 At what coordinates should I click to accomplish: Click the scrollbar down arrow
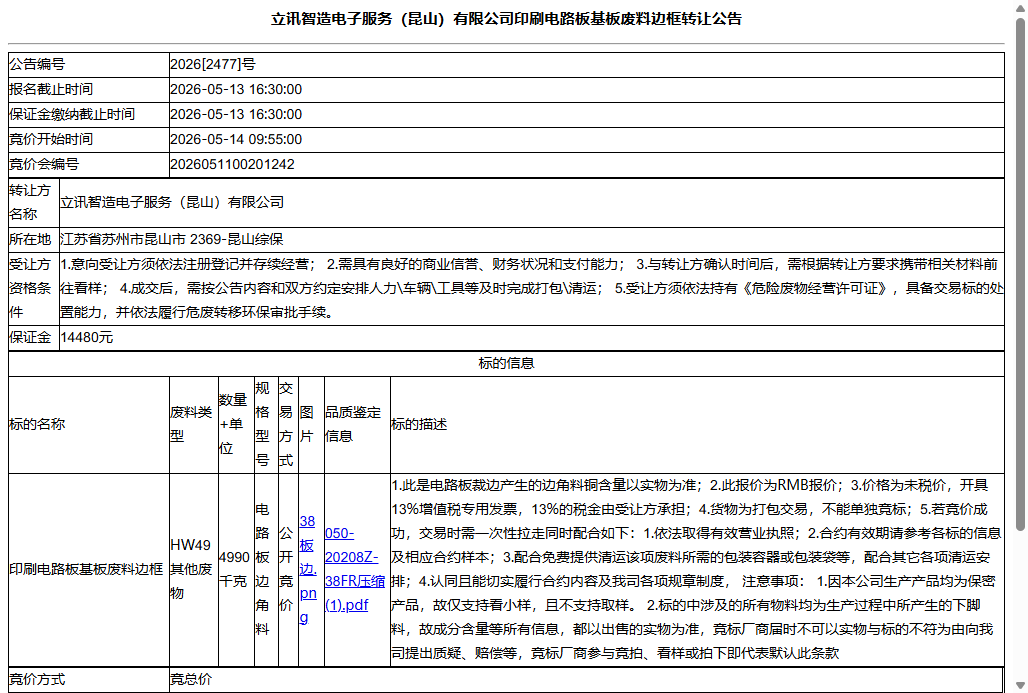(x=1020, y=686)
